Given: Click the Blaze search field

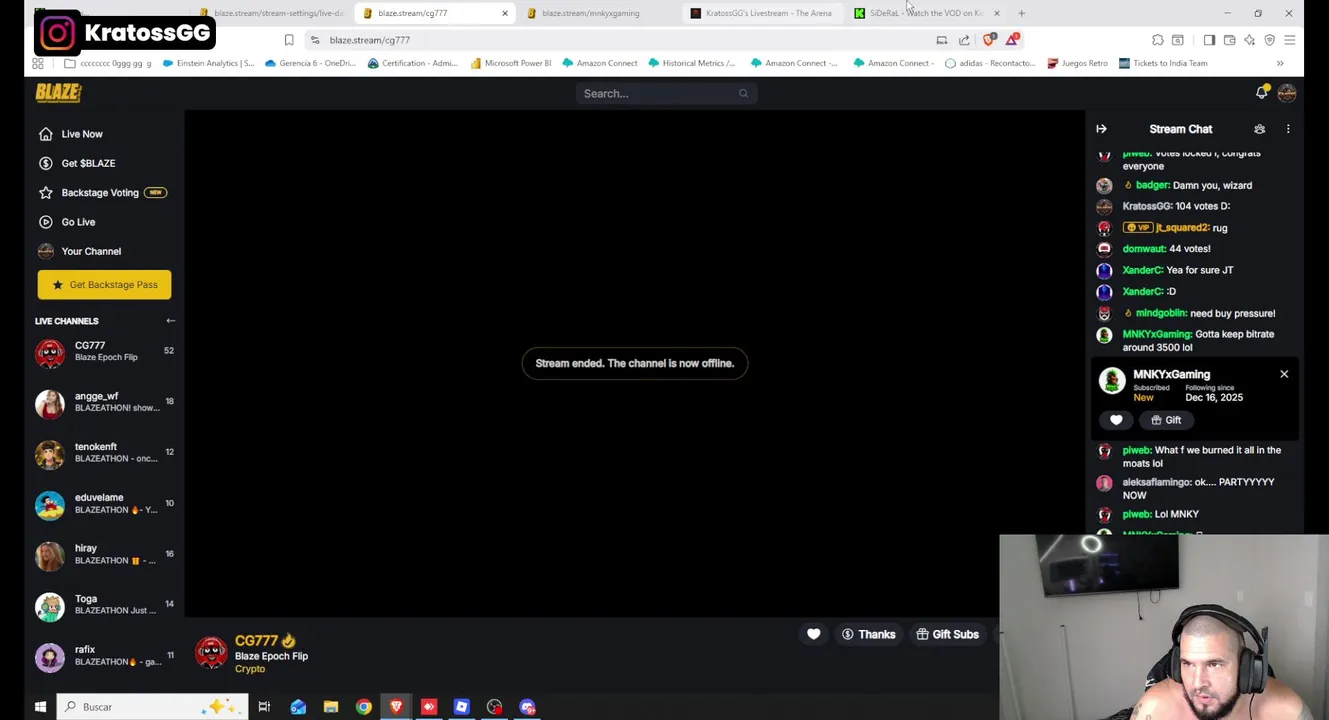Looking at the screenshot, I should [x=665, y=93].
